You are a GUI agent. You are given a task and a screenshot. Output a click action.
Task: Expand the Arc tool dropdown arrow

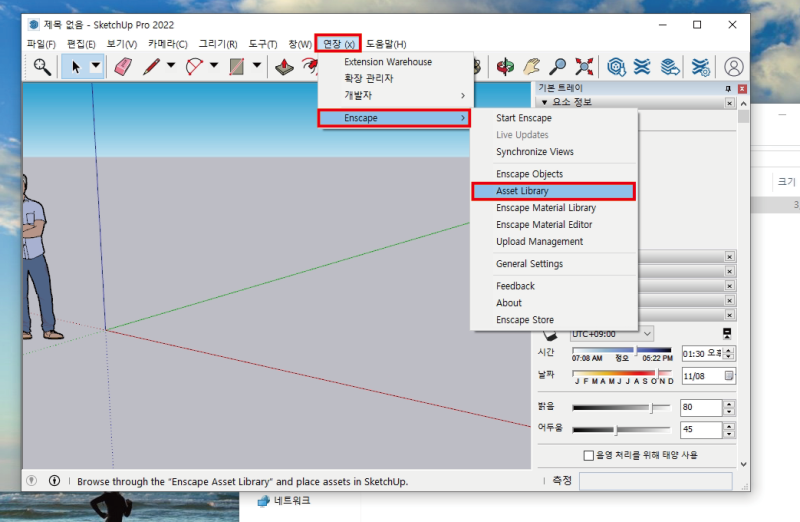[214, 65]
